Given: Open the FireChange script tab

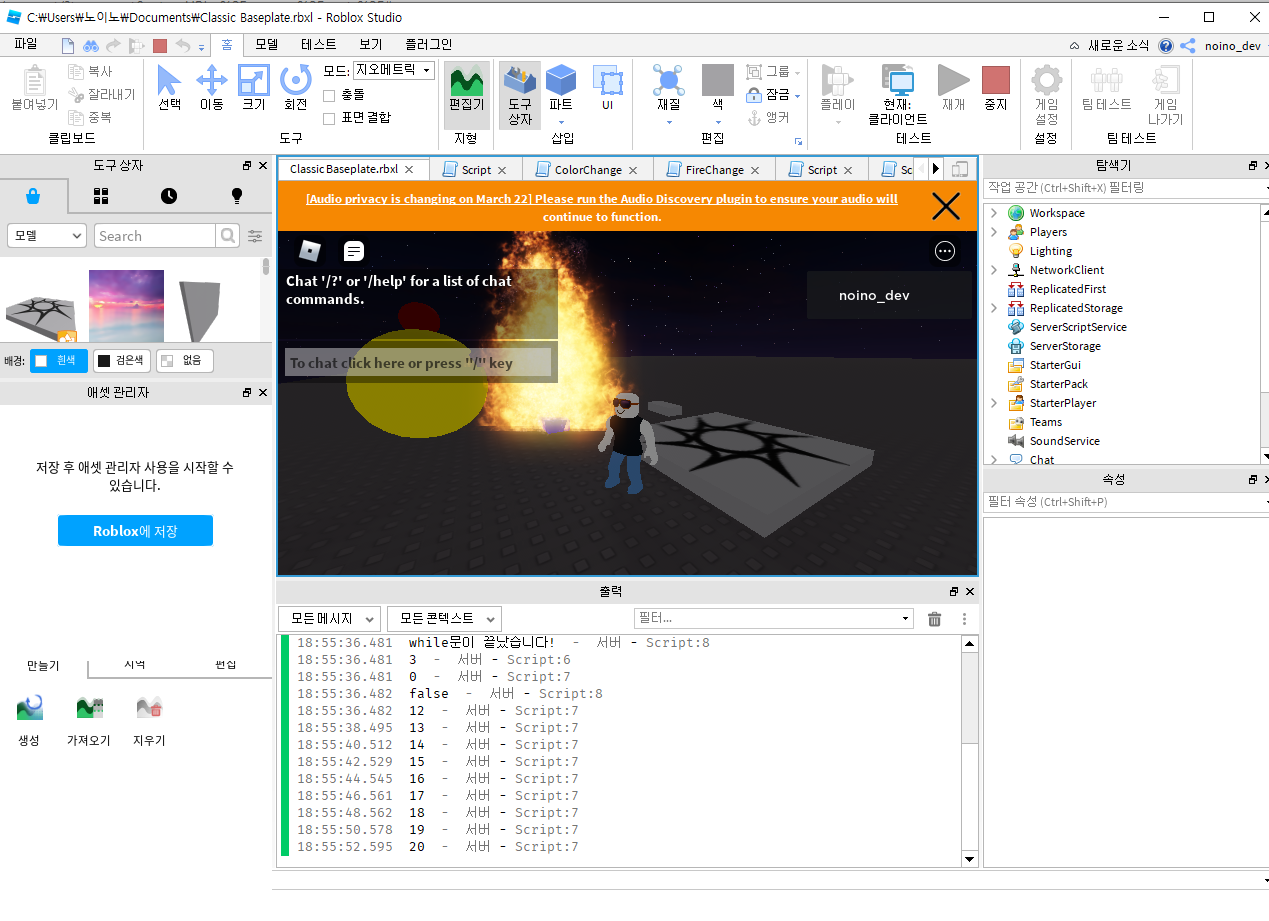Looking at the screenshot, I should click(x=714, y=170).
